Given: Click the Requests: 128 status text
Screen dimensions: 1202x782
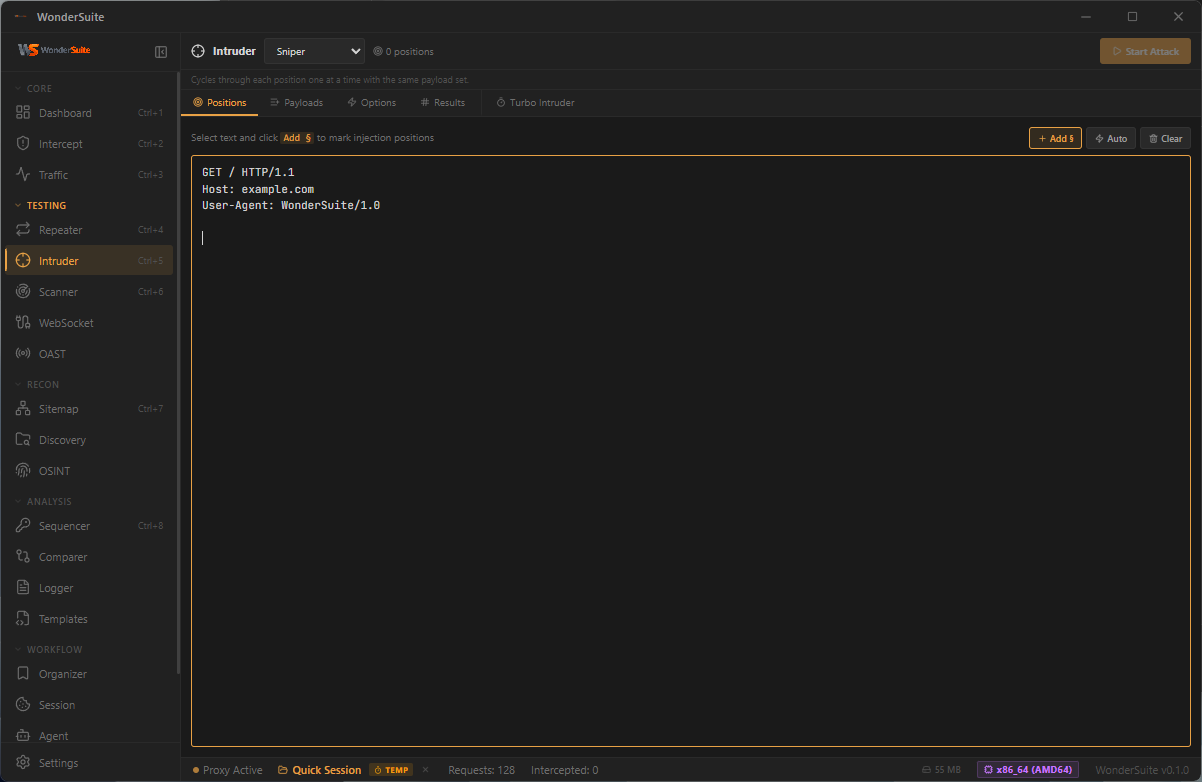Looking at the screenshot, I should 481,770.
